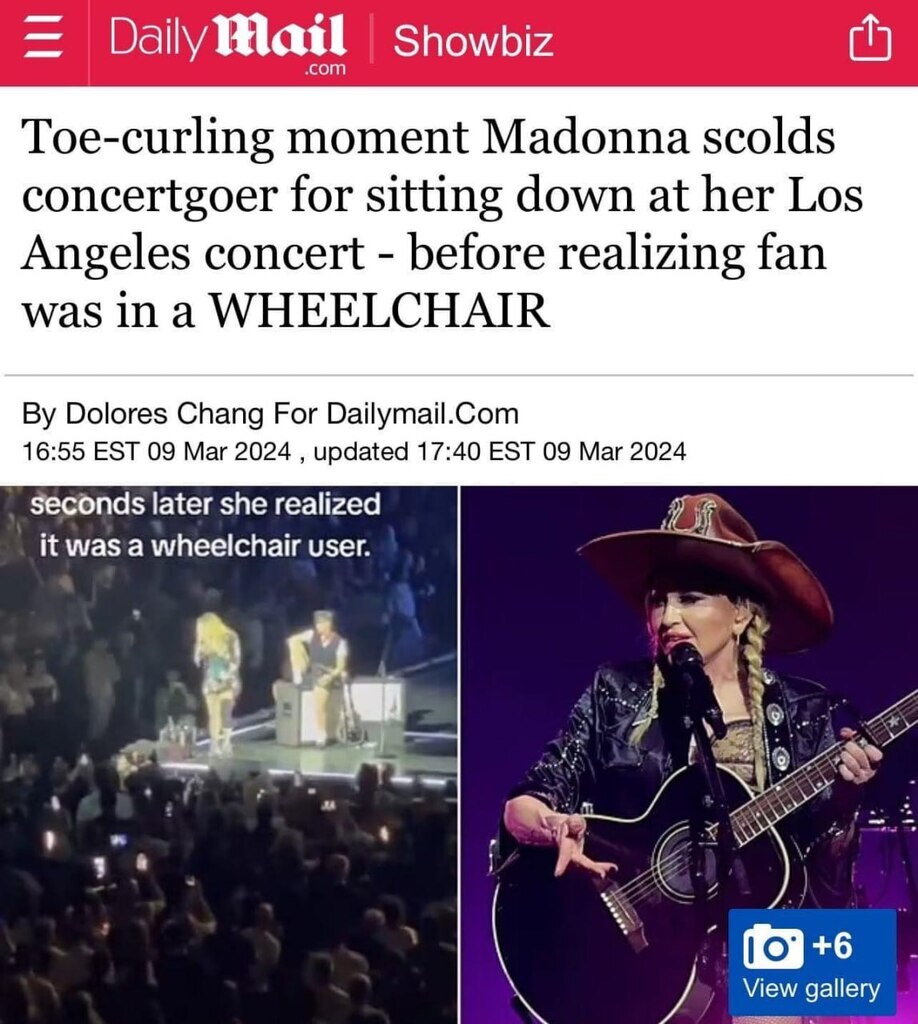Open the concert crowd video thumbnail

229,755
